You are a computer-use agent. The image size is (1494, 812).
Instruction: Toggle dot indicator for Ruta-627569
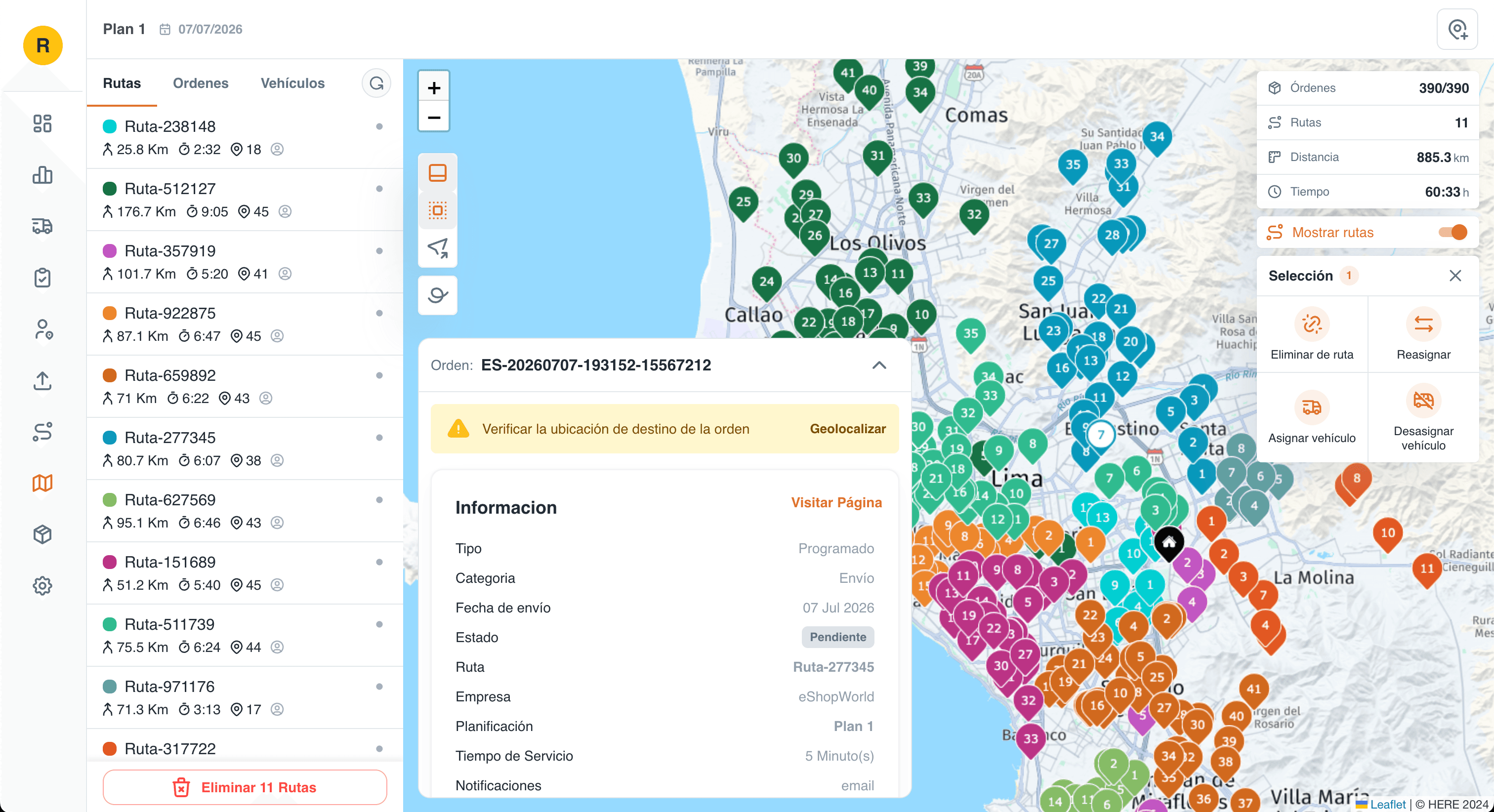click(x=379, y=500)
